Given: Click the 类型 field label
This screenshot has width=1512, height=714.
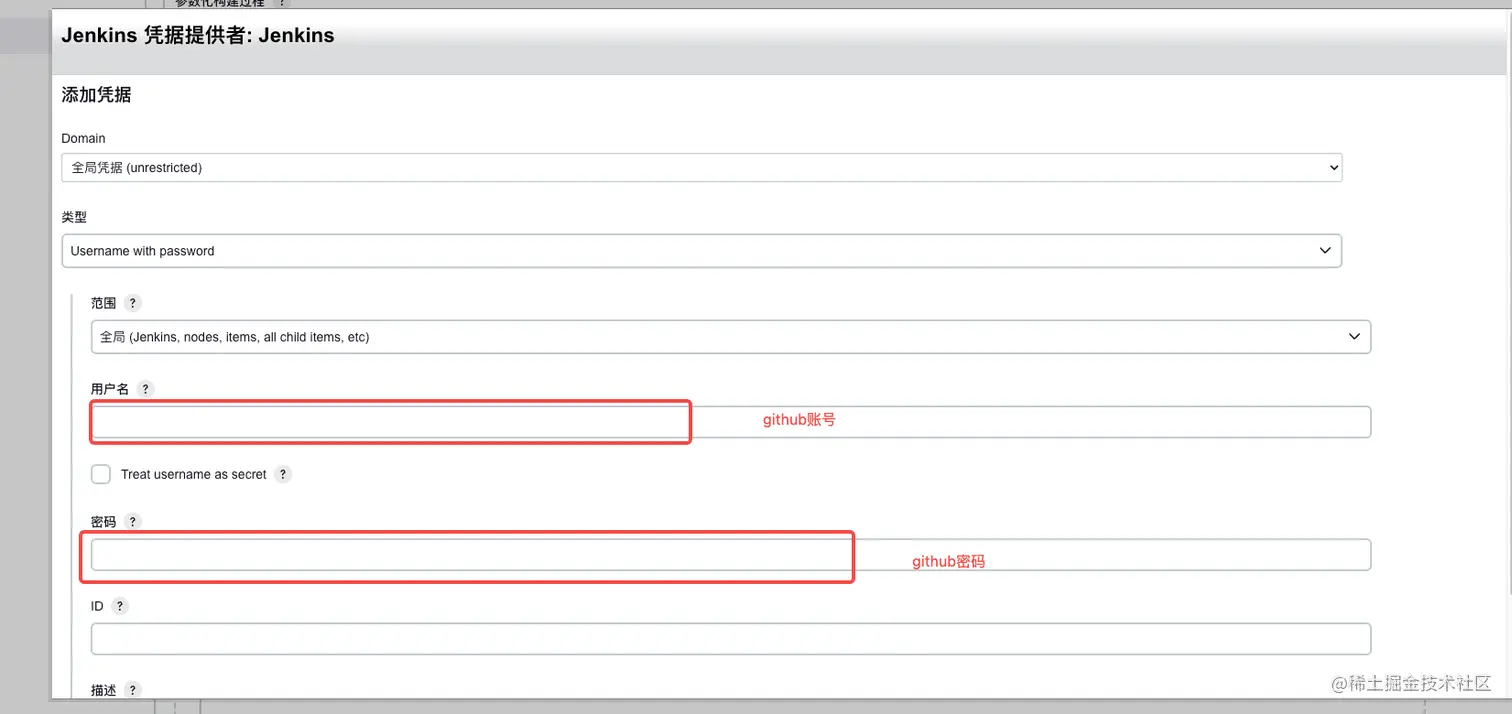Looking at the screenshot, I should click(x=74, y=217).
